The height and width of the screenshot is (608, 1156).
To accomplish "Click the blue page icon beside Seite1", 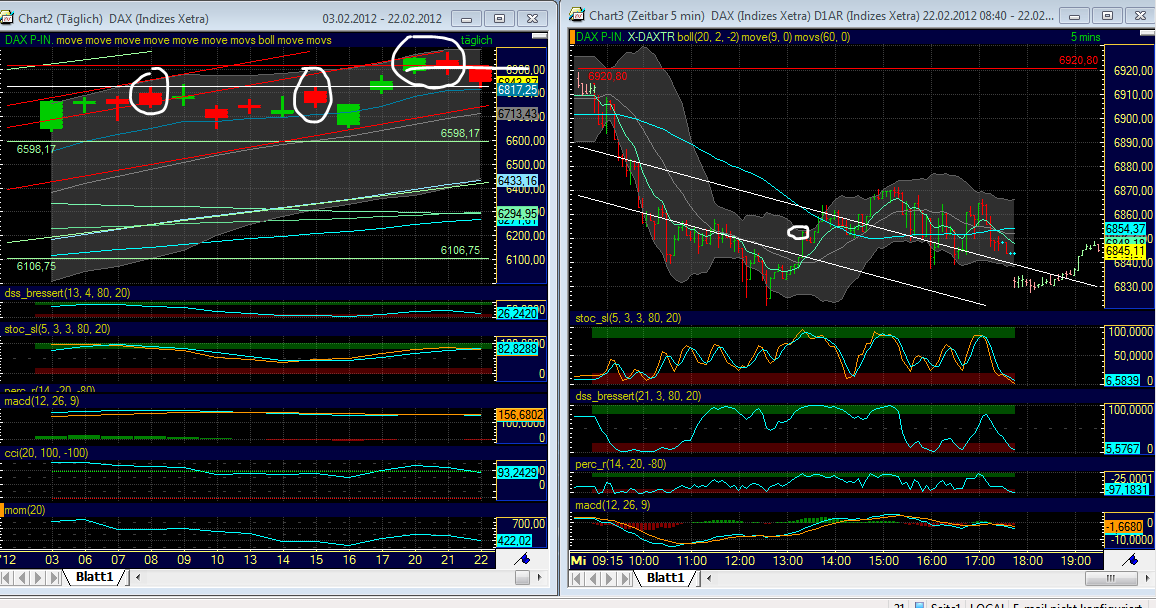I will pyautogui.click(x=918, y=605).
